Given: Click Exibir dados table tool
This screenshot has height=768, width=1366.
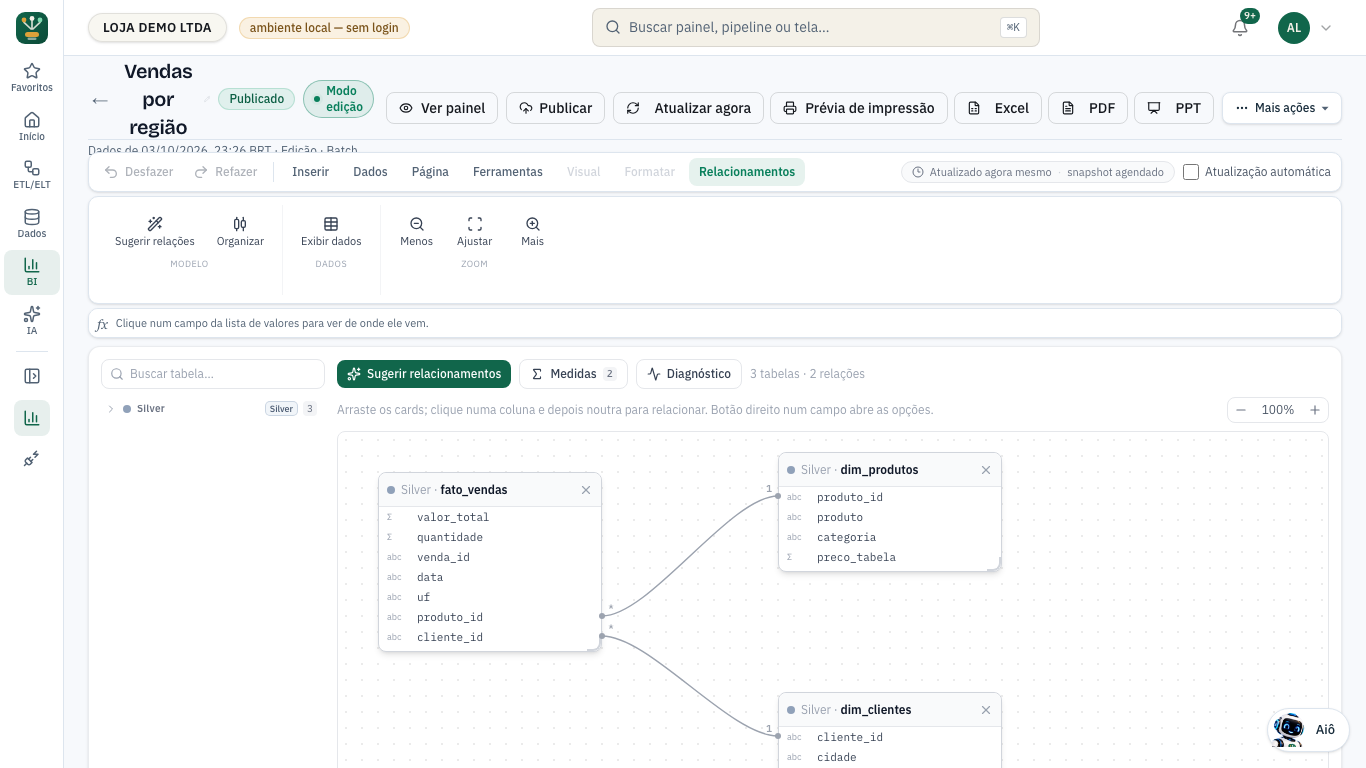Looking at the screenshot, I should click(x=331, y=232).
